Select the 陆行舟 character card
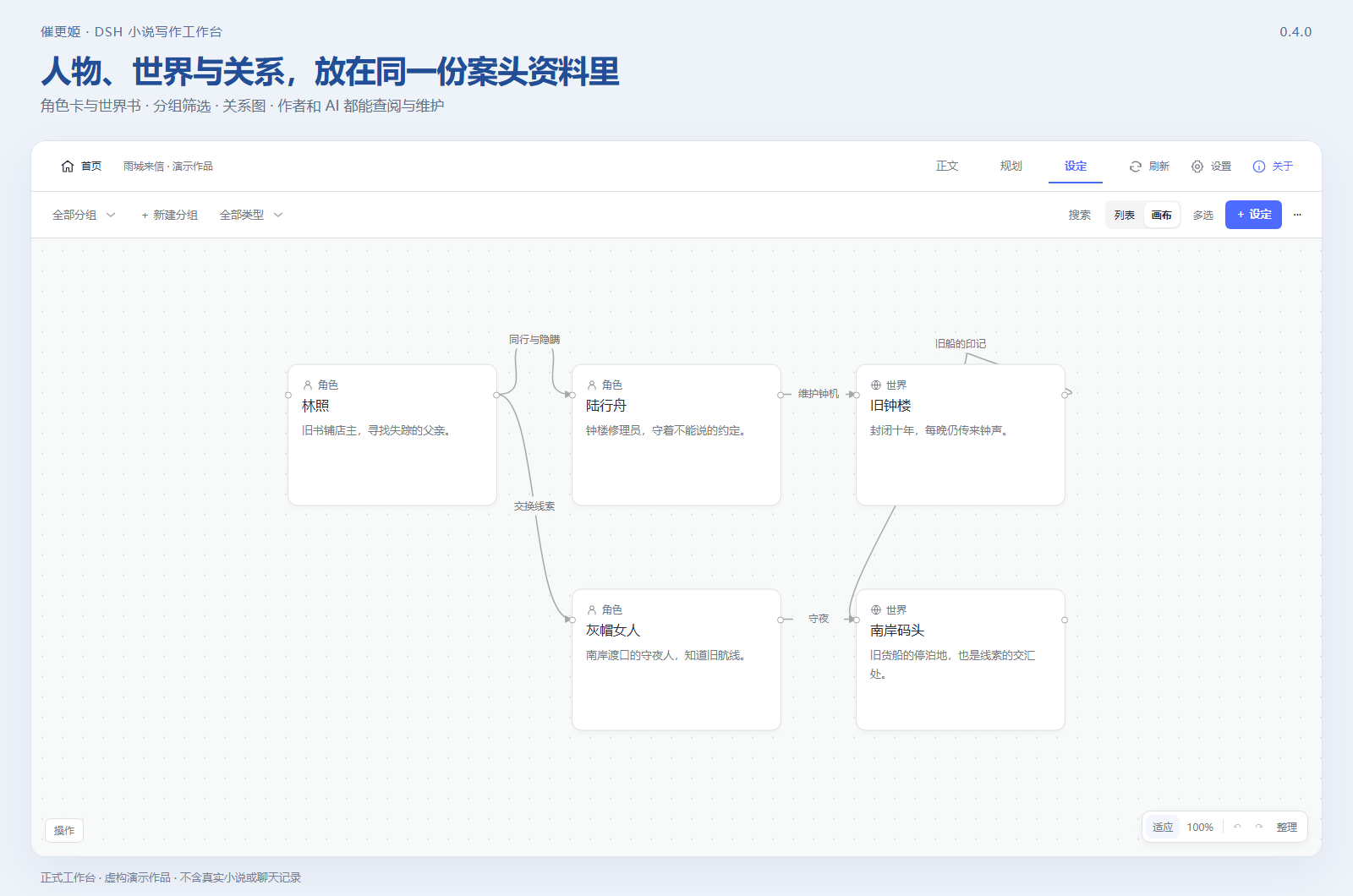Screen dimensions: 1353x896 [676, 435]
